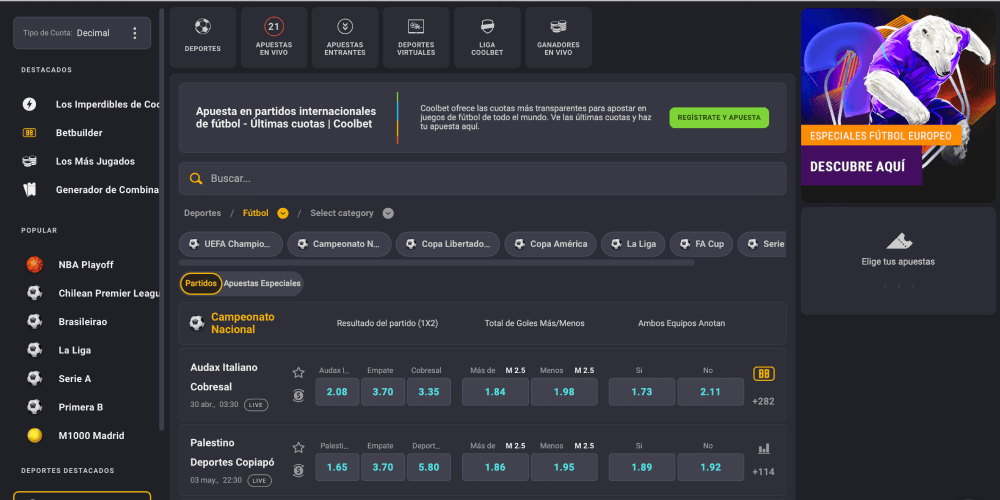Image resolution: width=1000 pixels, height=500 pixels.
Task: Open NBA Playoff in the Popular list
Action: point(85,265)
